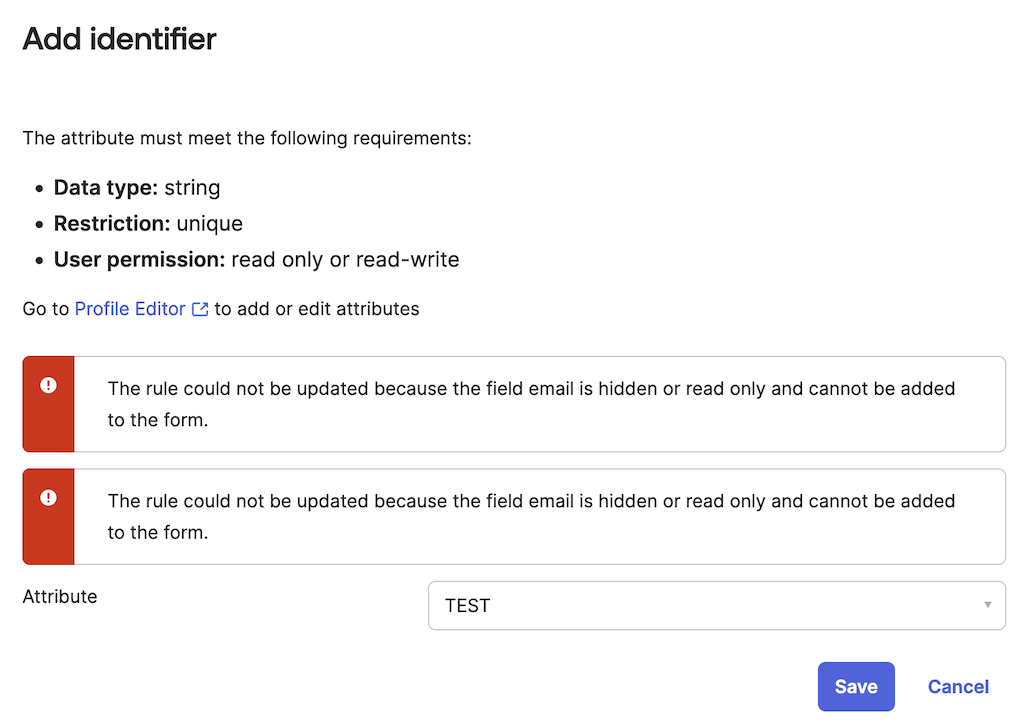Click the dropdown arrow on the Attribute field
Image resolution: width=1024 pixels, height=722 pixels.
[x=986, y=605]
